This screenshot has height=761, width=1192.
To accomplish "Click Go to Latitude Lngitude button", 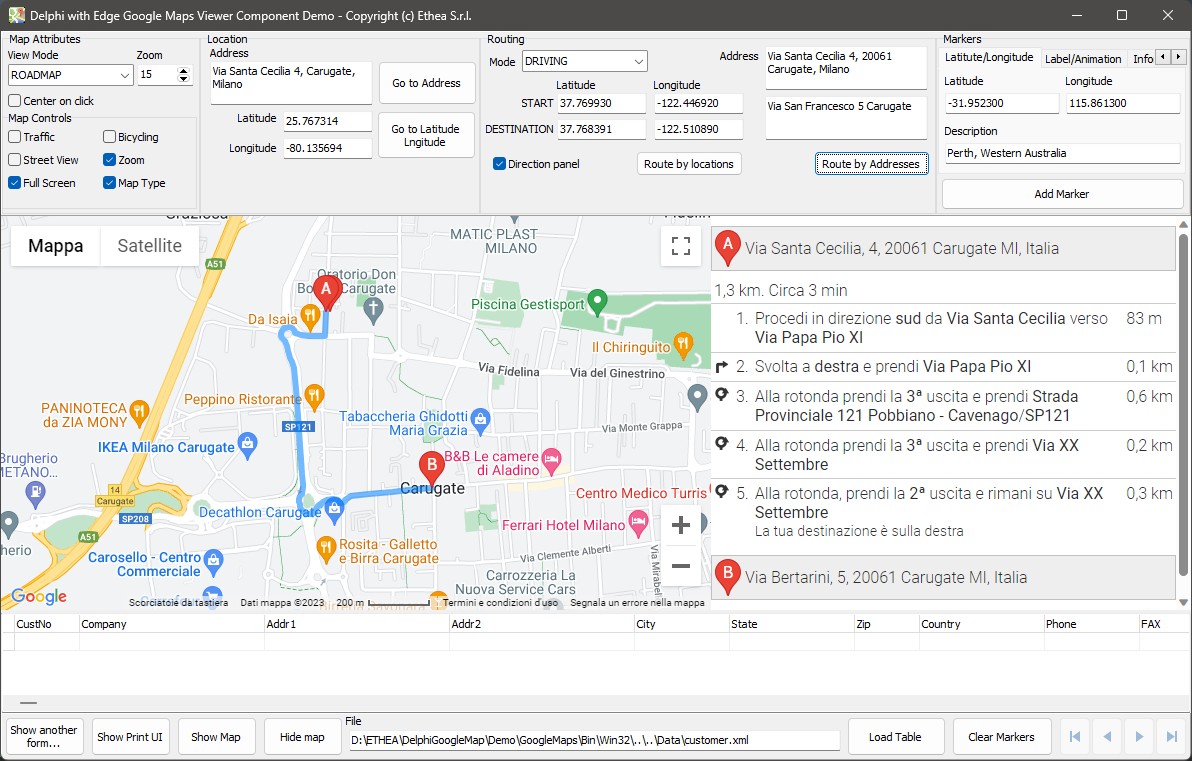I will pos(426,135).
